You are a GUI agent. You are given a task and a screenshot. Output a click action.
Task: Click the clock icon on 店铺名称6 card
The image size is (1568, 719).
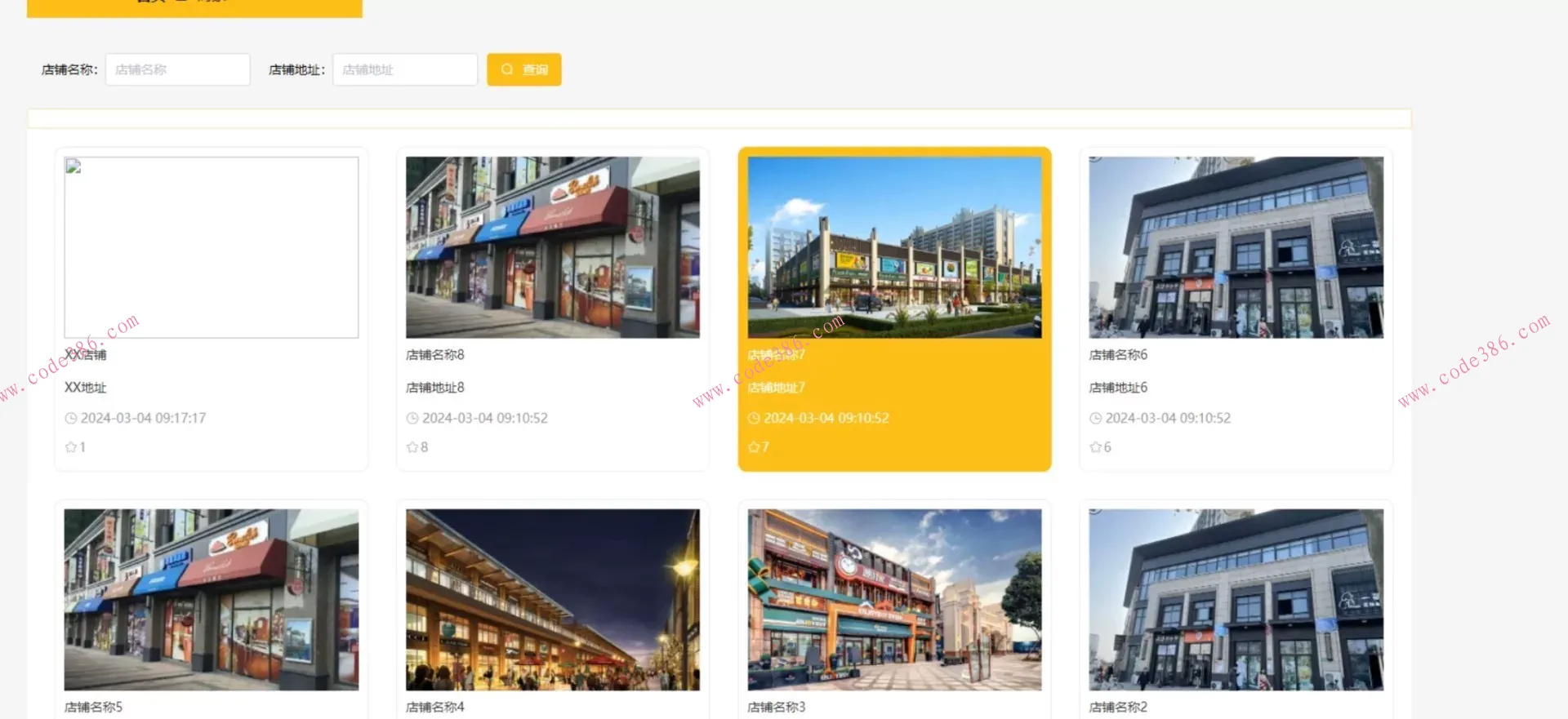1096,418
